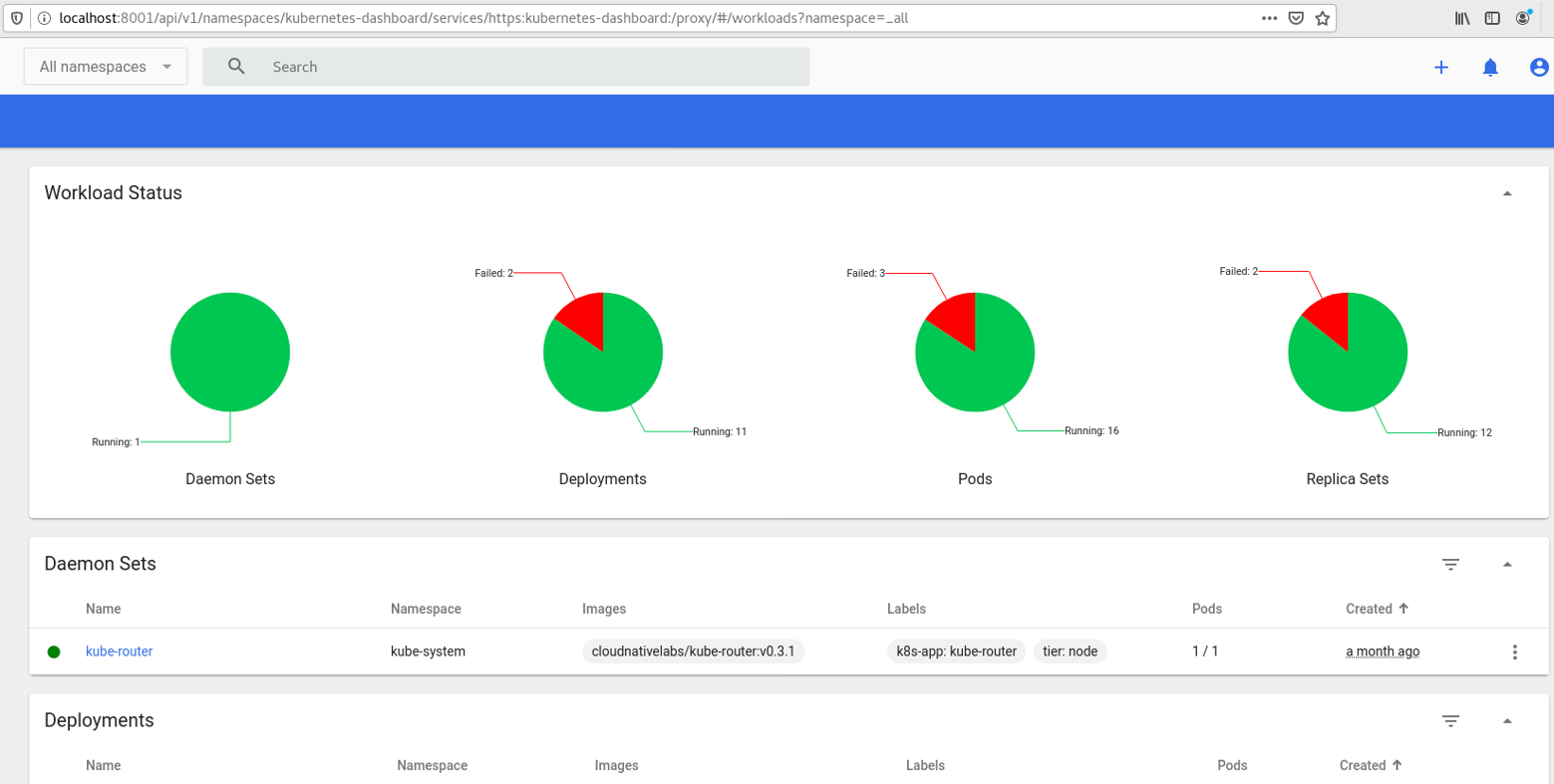Open the user profile icon
Viewport: 1554px width, 784px height.
[x=1538, y=67]
